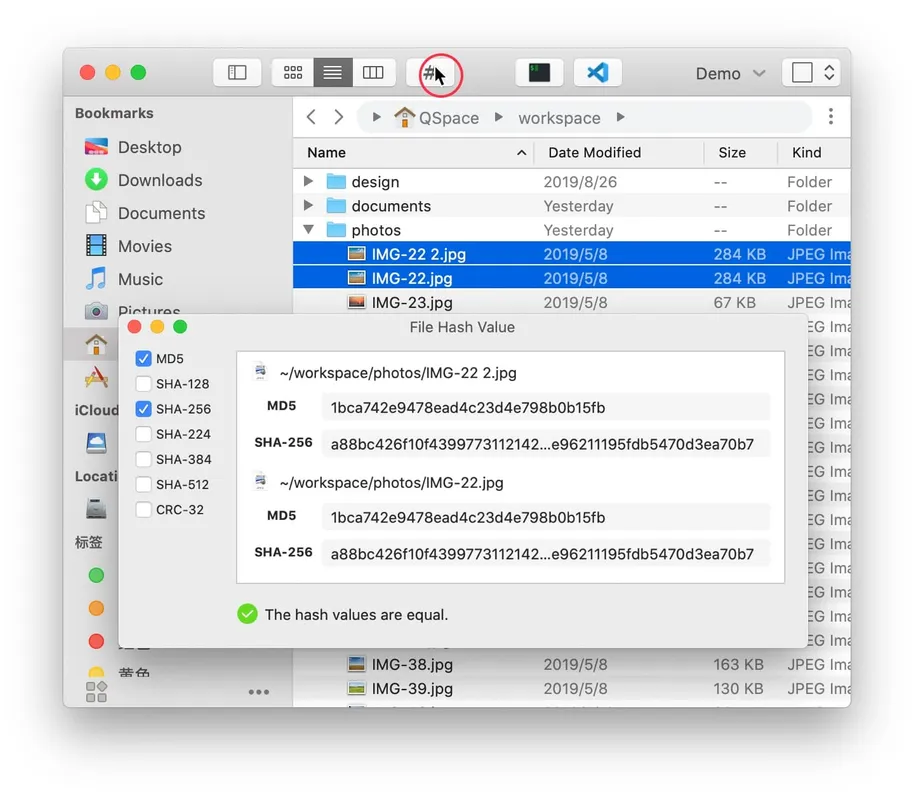Enable the SHA-512 checkbox
914x800 pixels.
(x=144, y=485)
